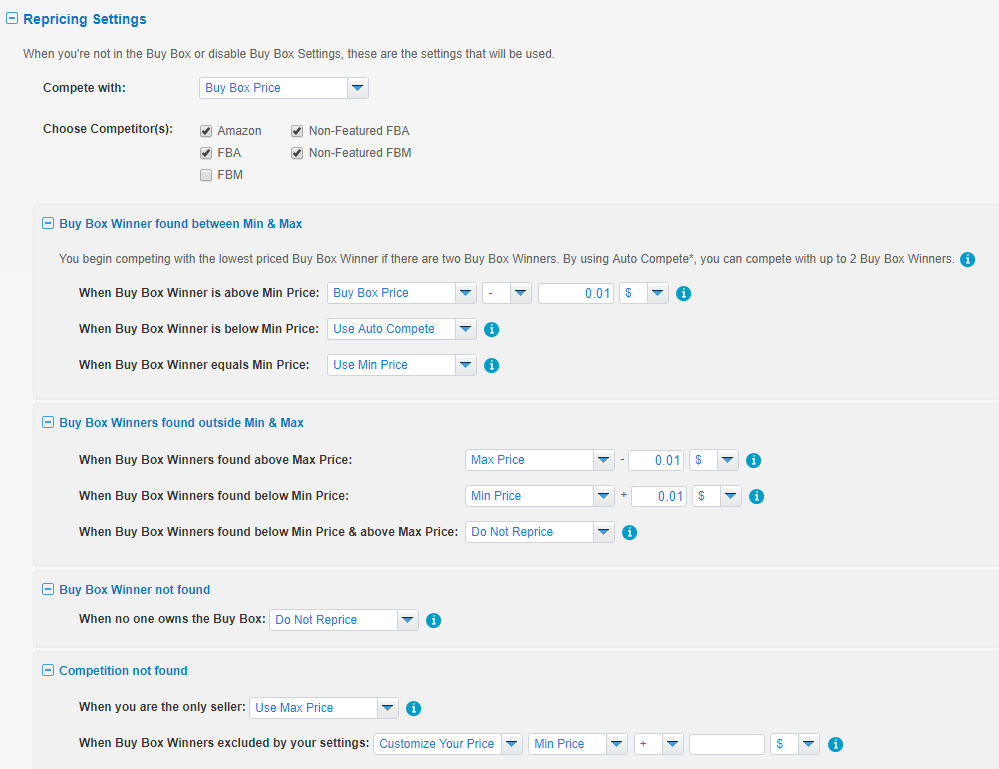Image resolution: width=999 pixels, height=769 pixels.
Task: Uncheck the Amazon competitor checkbox
Action: click(x=206, y=131)
